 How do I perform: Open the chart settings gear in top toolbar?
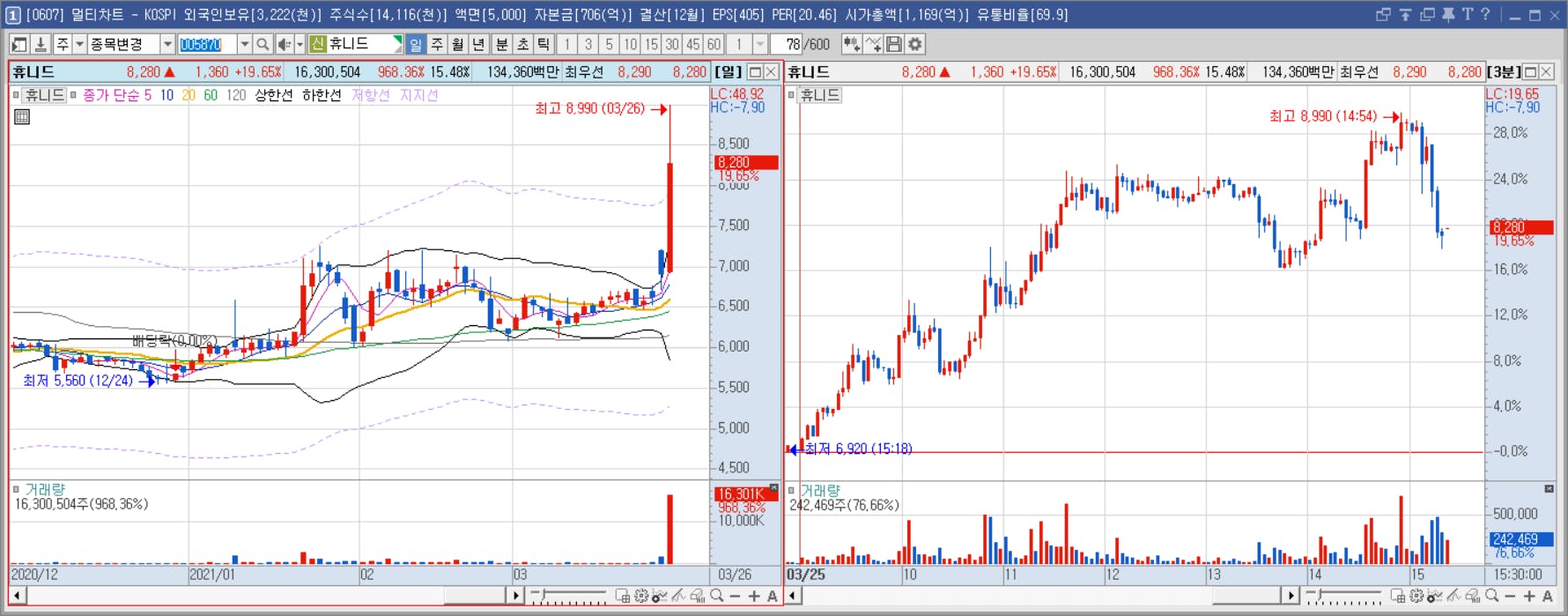click(x=915, y=44)
